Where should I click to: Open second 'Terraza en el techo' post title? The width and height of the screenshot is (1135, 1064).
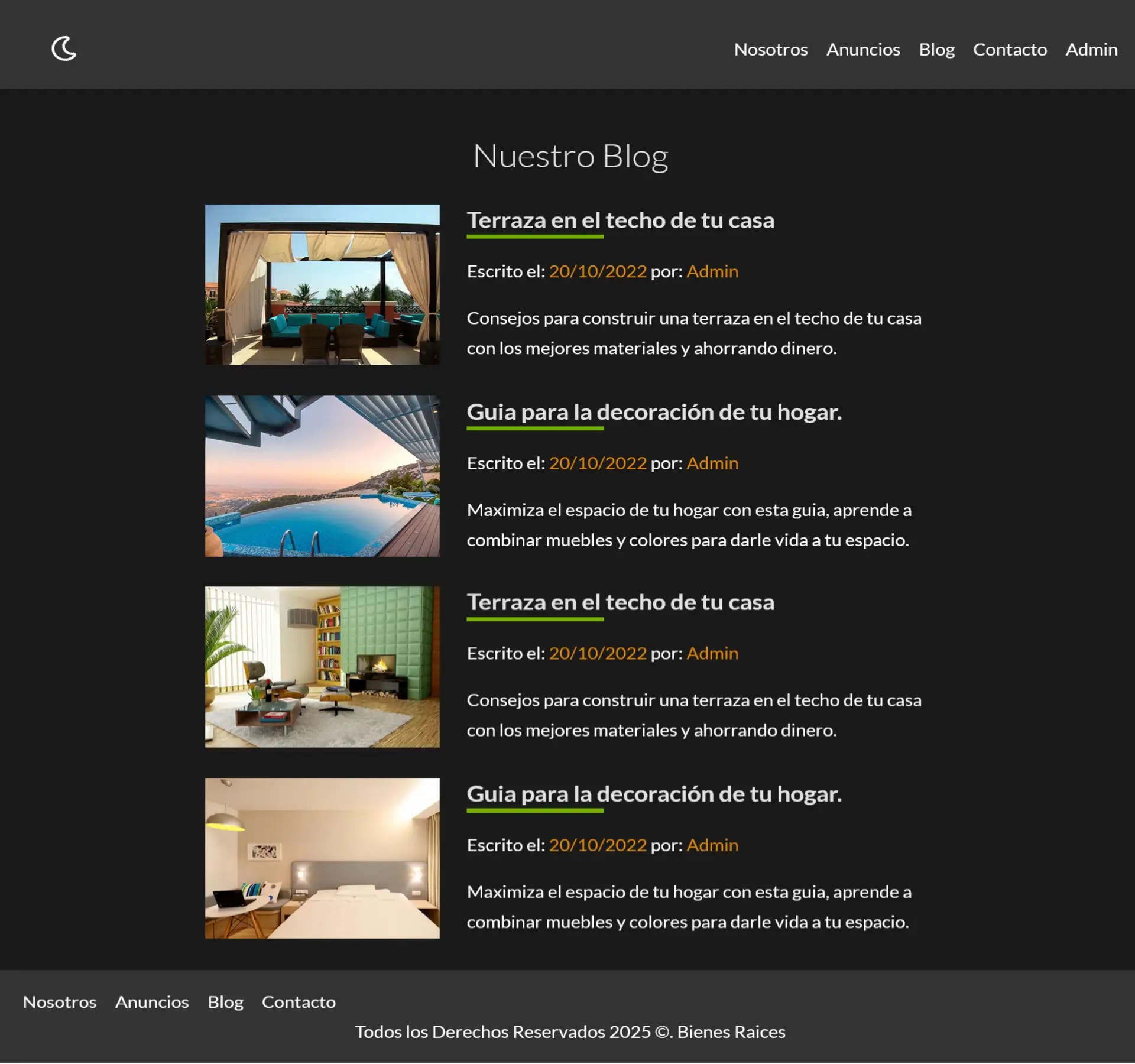pos(620,602)
